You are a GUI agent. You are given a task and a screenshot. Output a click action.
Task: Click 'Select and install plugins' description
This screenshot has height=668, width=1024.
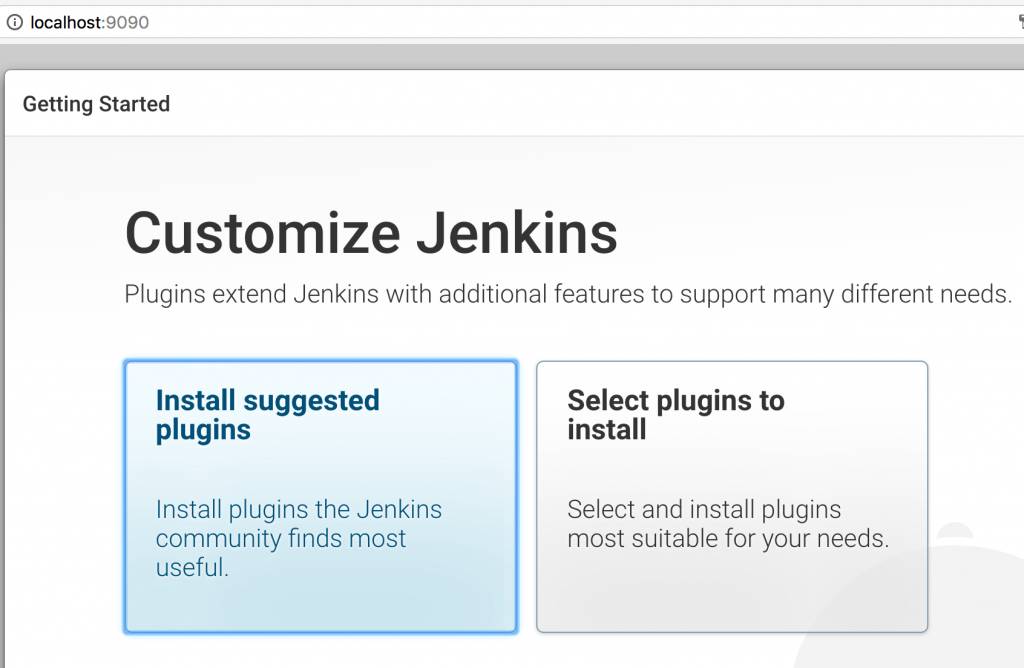pyautogui.click(x=728, y=524)
